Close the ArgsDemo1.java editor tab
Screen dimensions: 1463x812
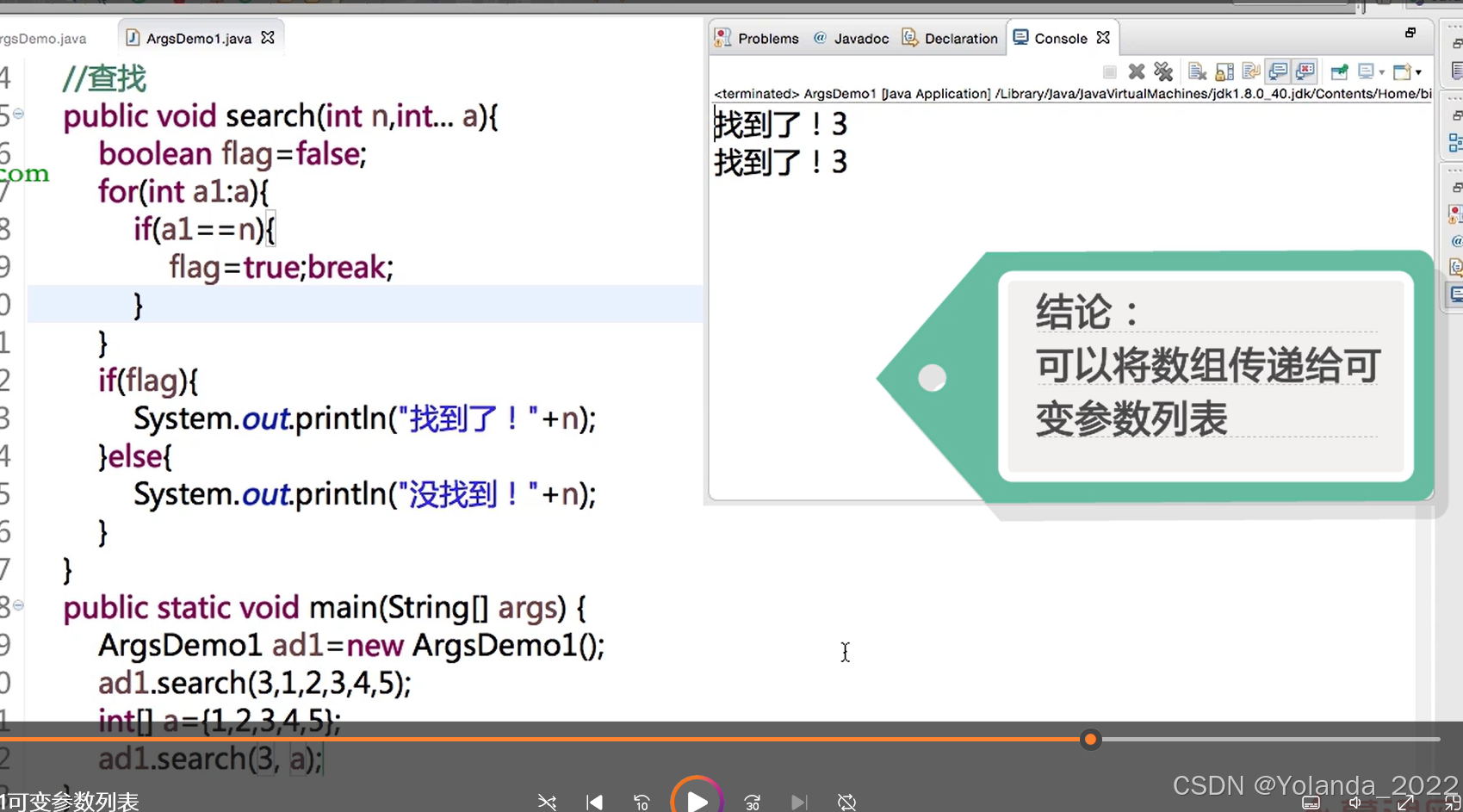pyautogui.click(x=268, y=38)
